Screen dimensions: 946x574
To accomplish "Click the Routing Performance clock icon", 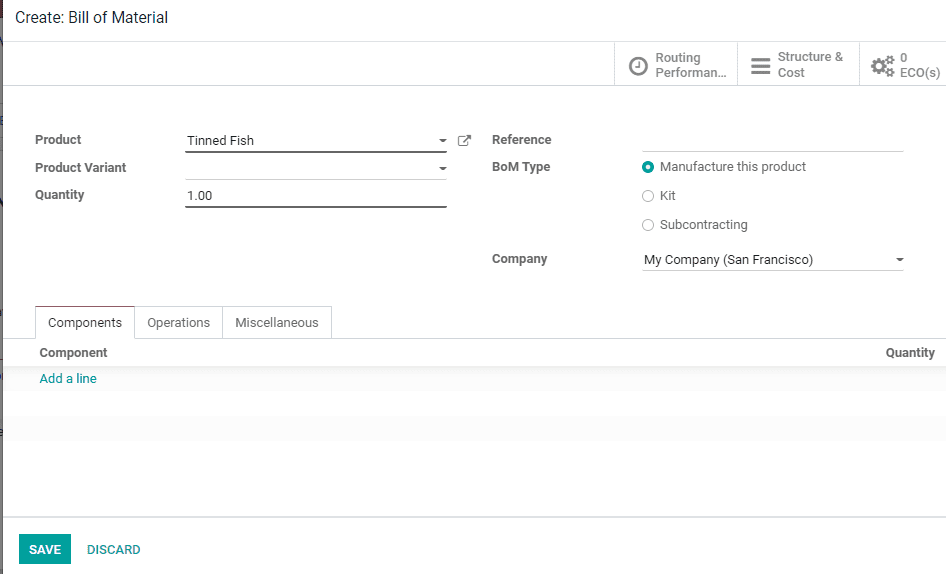I will [x=638, y=65].
